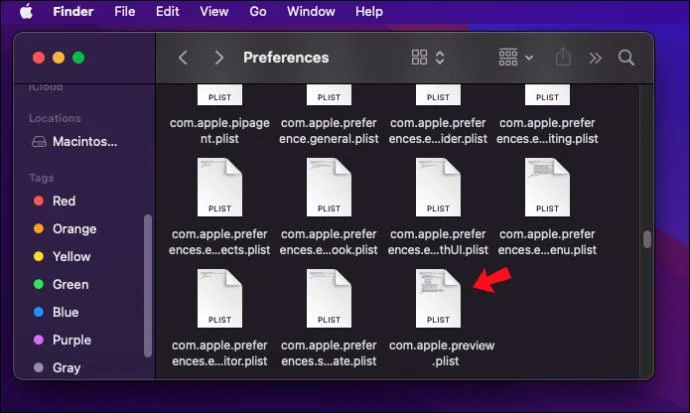
Task: Minimize window with the yellow button
Action: 59,58
